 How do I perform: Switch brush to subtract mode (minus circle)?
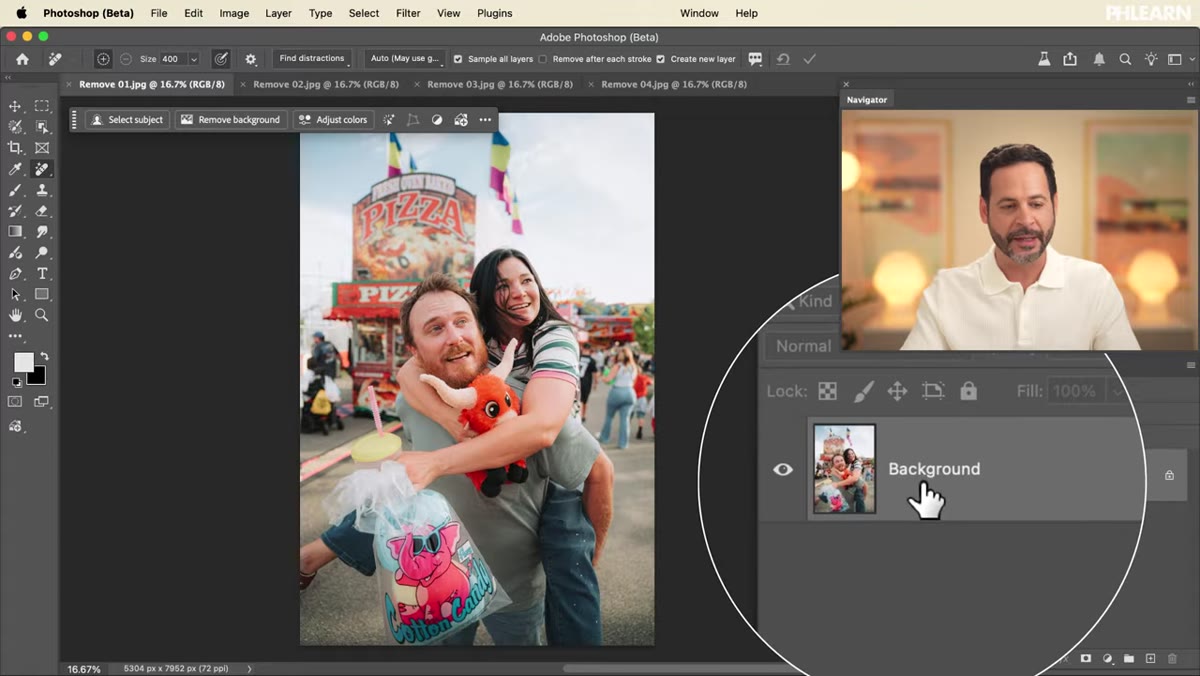(x=126, y=59)
